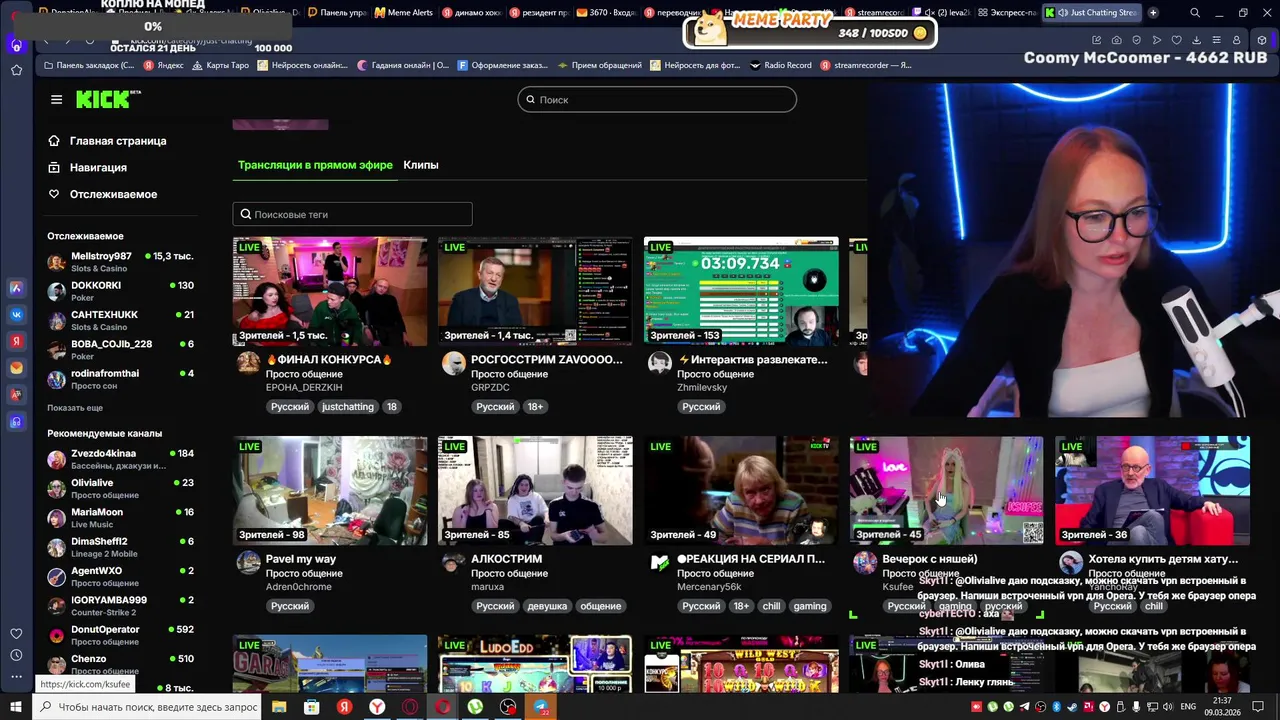
Task: Click Zhmilevsky channel avatar
Action: click(x=659, y=363)
